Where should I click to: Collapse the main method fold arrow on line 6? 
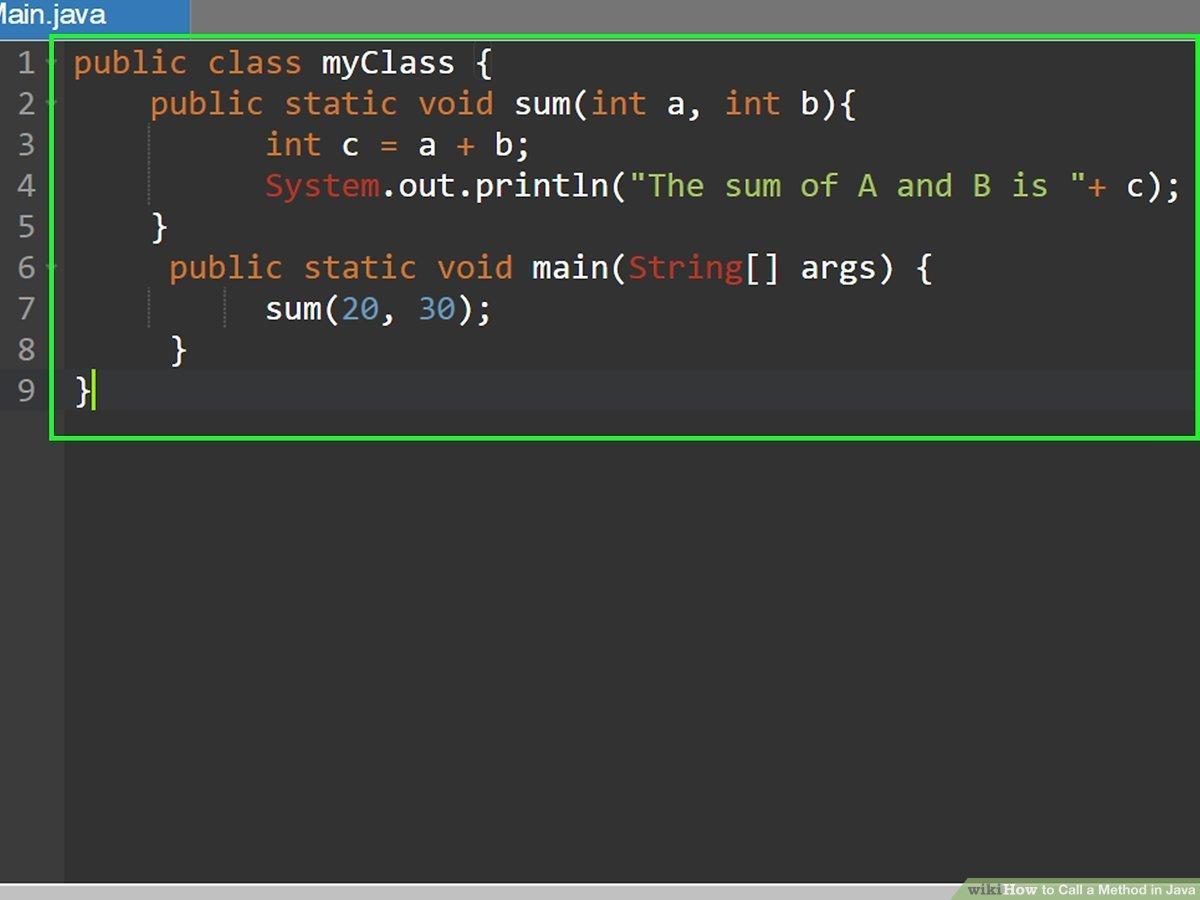pyautogui.click(x=52, y=267)
